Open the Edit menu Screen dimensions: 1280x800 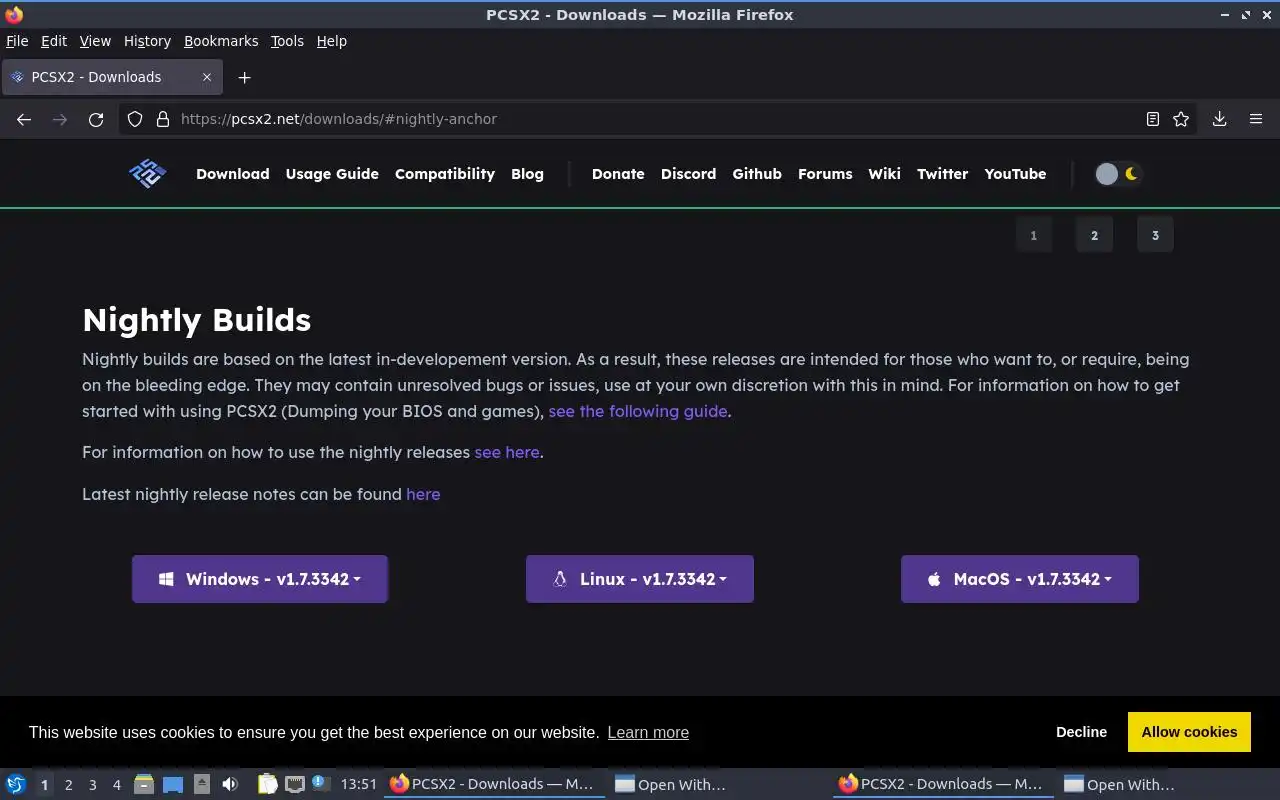click(x=54, y=41)
